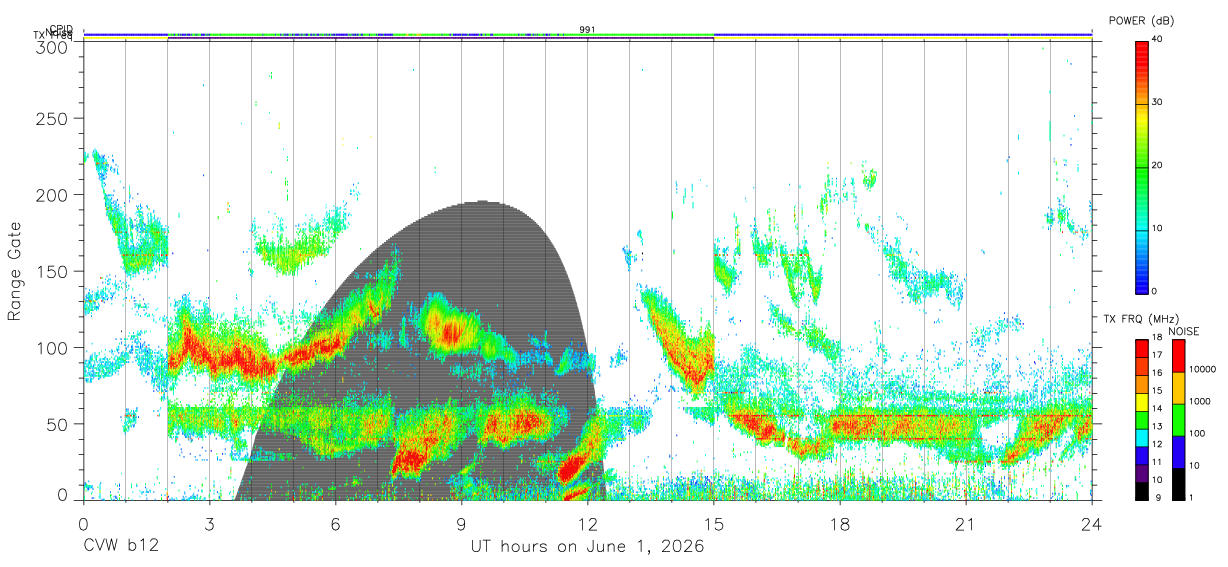1228x567 pixels.
Task: Click the 3 tick on the UT hours axis
Action: point(210,523)
